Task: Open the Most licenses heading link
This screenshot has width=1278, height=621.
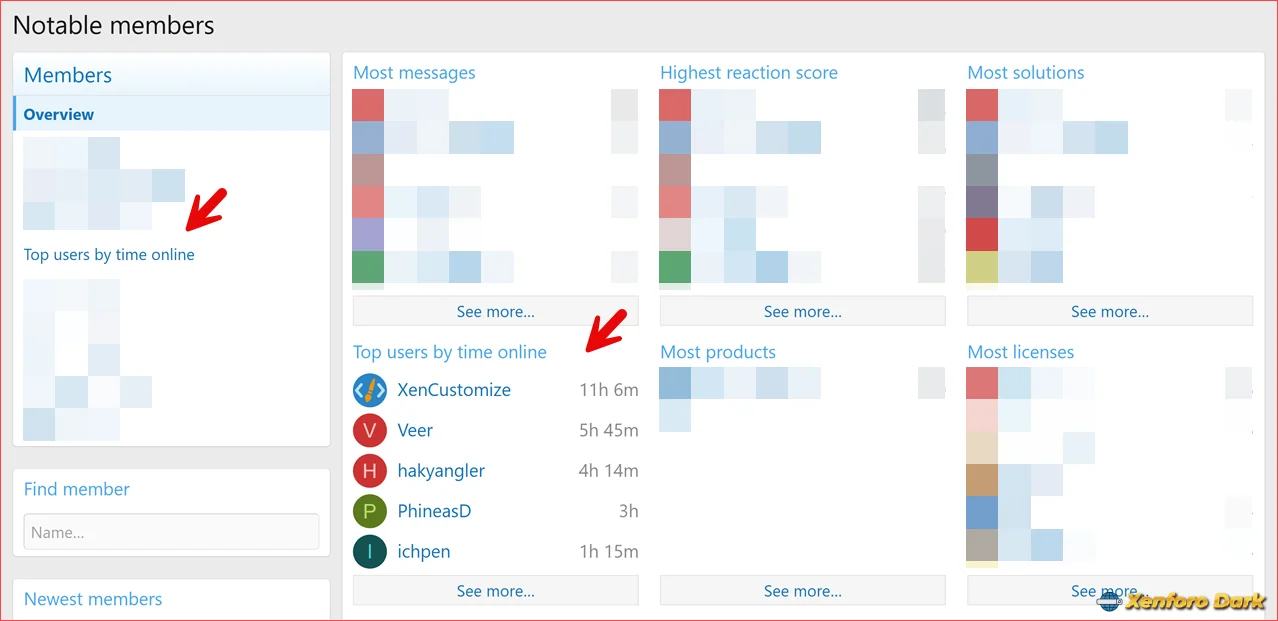Action: tap(1021, 352)
